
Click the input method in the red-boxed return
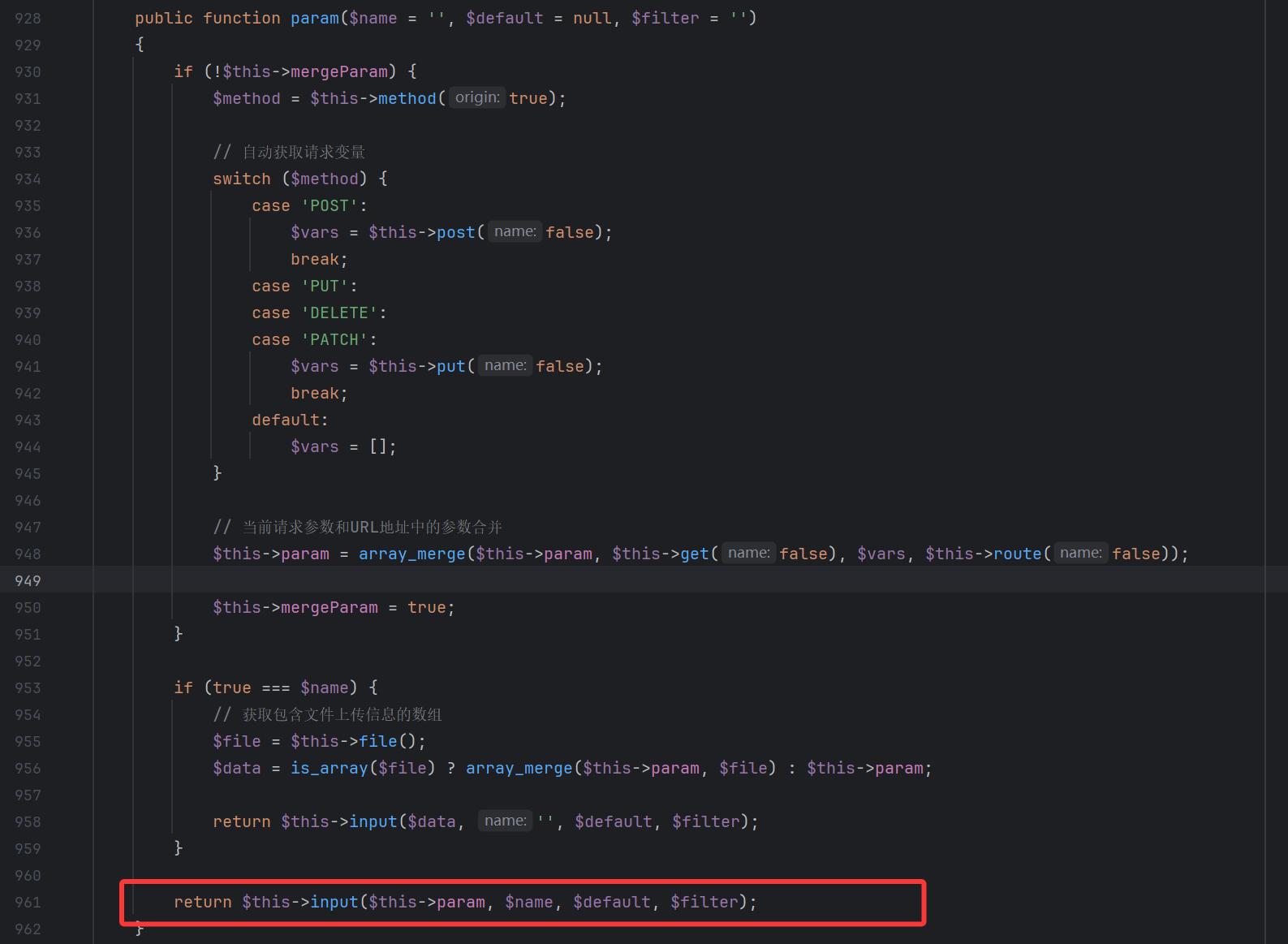click(x=334, y=903)
